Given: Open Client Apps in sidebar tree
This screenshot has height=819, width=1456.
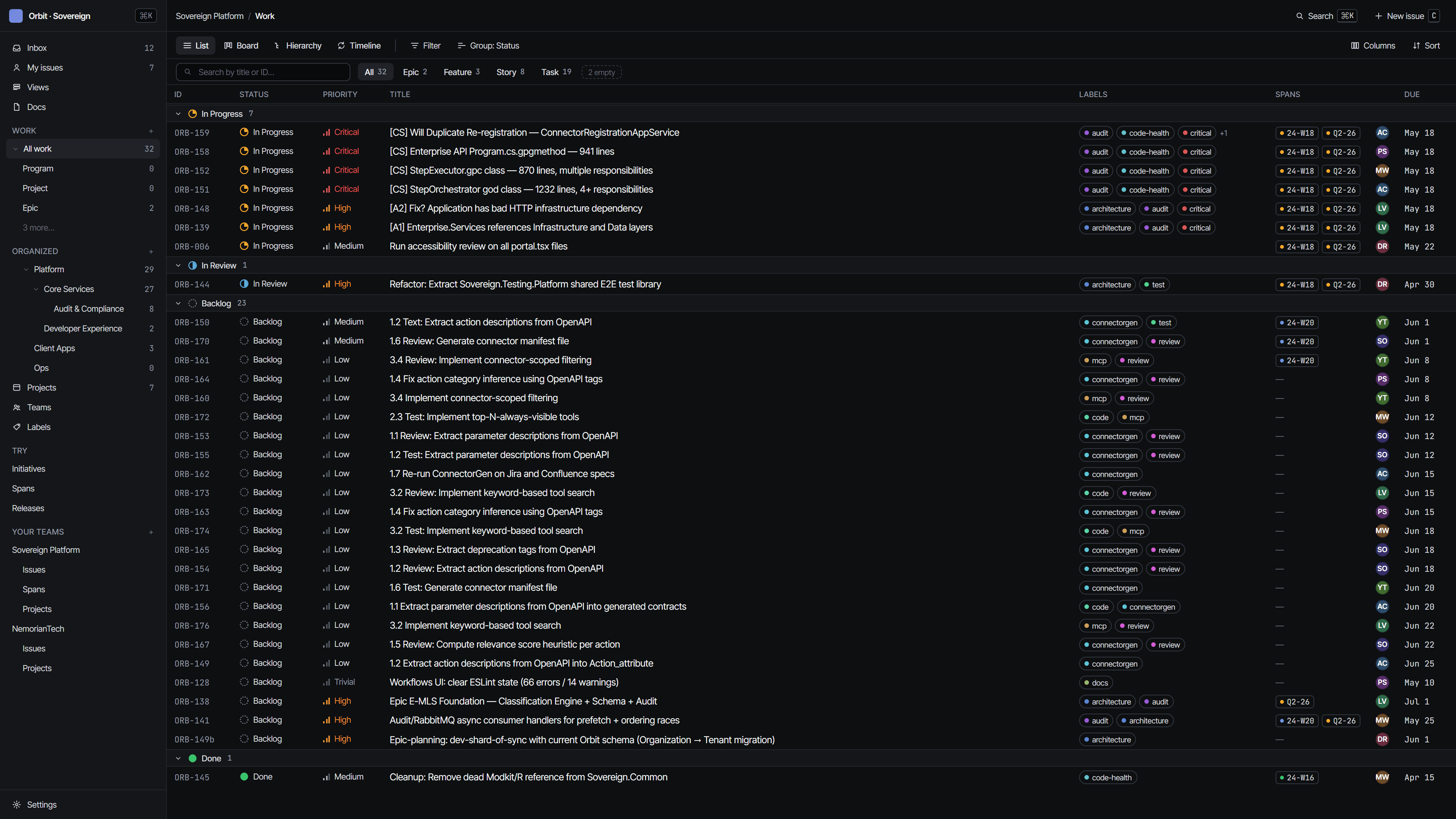Looking at the screenshot, I should (83, 348).
